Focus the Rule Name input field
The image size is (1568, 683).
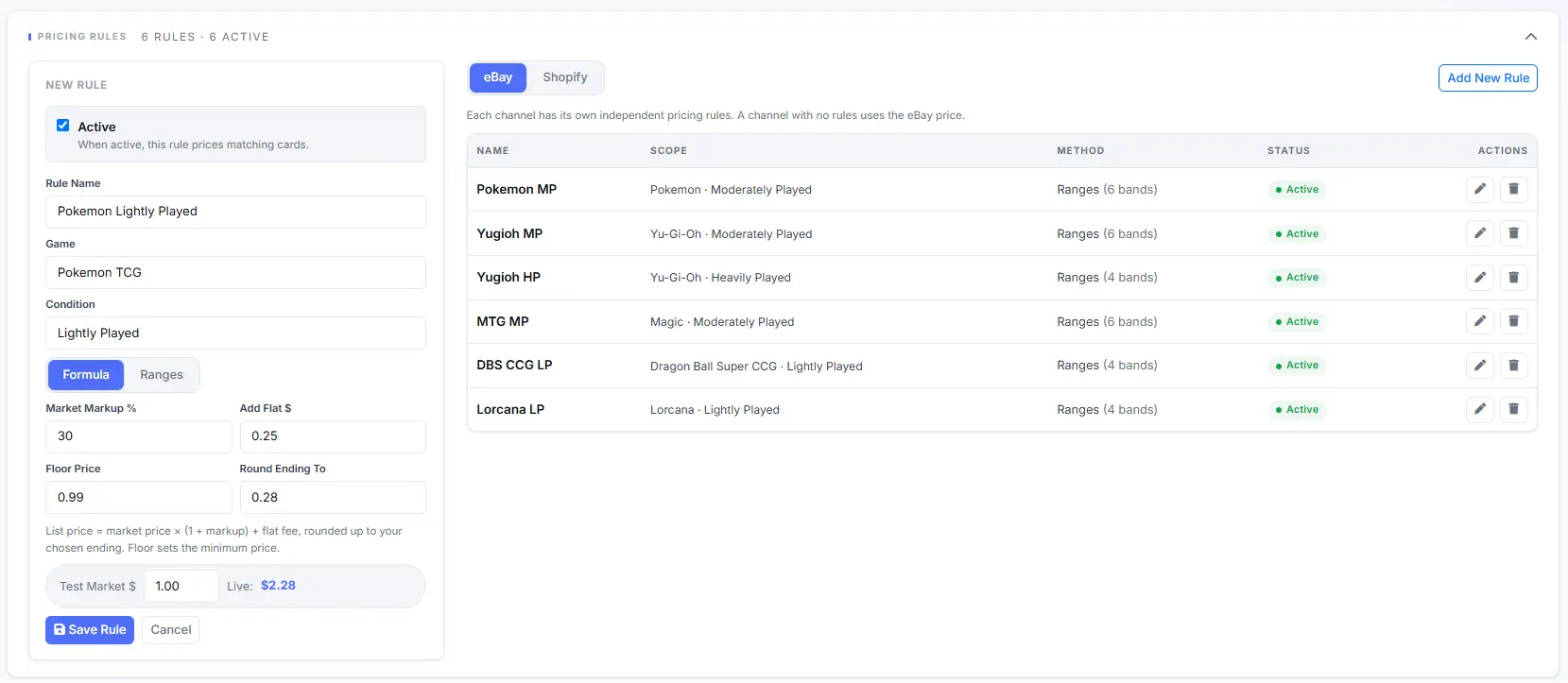point(235,212)
